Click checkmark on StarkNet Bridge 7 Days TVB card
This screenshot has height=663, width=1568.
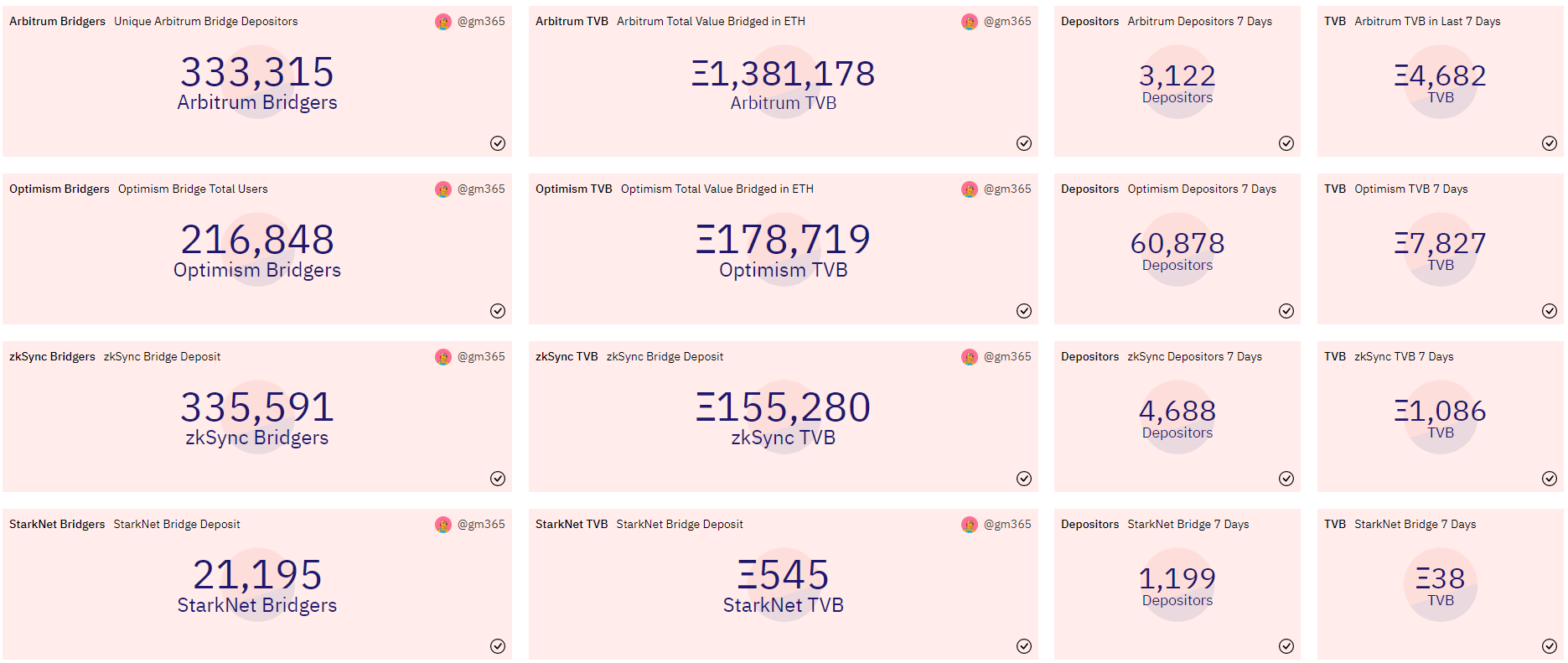tap(1550, 646)
